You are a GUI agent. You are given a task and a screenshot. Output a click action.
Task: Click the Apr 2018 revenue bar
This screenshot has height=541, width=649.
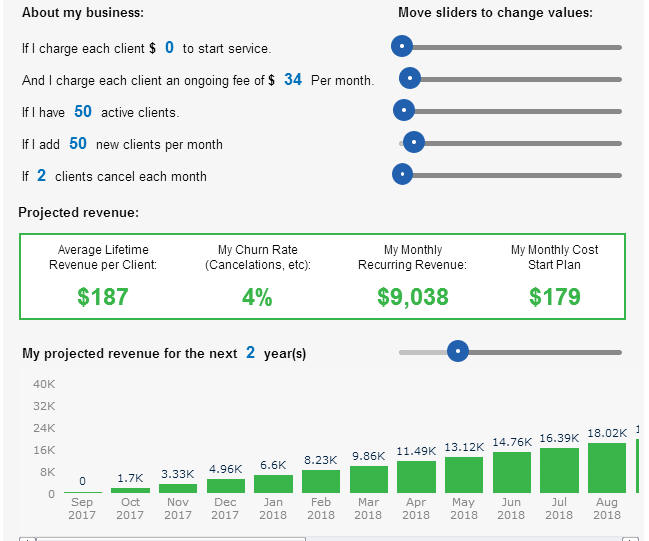[x=416, y=477]
